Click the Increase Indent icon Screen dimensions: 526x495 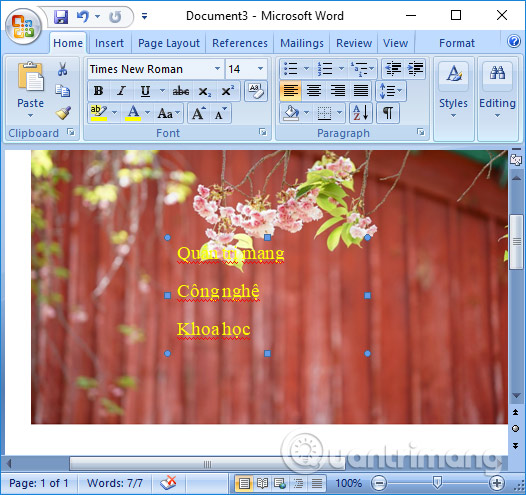415,68
